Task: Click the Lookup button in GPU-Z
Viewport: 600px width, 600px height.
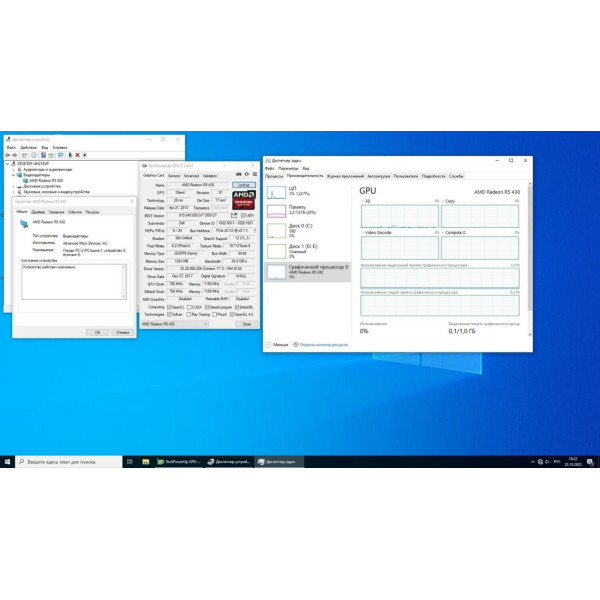Action: (244, 185)
